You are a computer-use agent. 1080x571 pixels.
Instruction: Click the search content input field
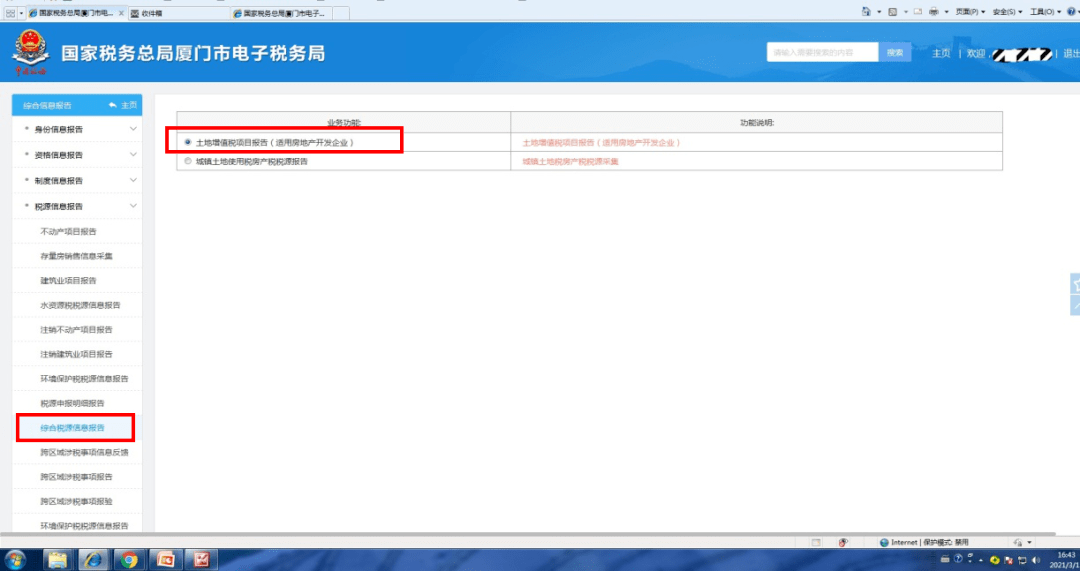click(x=822, y=52)
